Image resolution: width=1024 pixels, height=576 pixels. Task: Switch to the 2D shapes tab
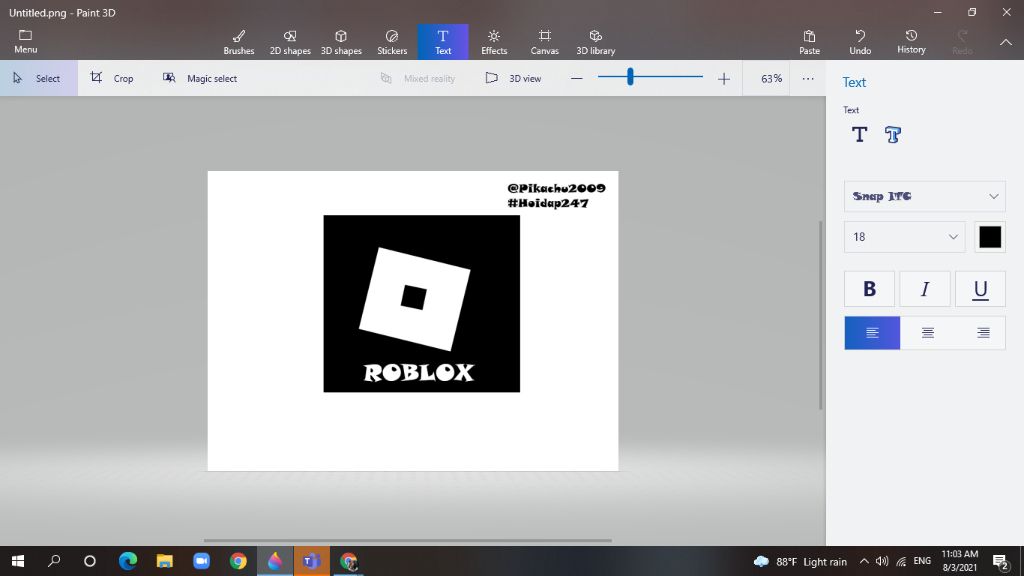290,42
